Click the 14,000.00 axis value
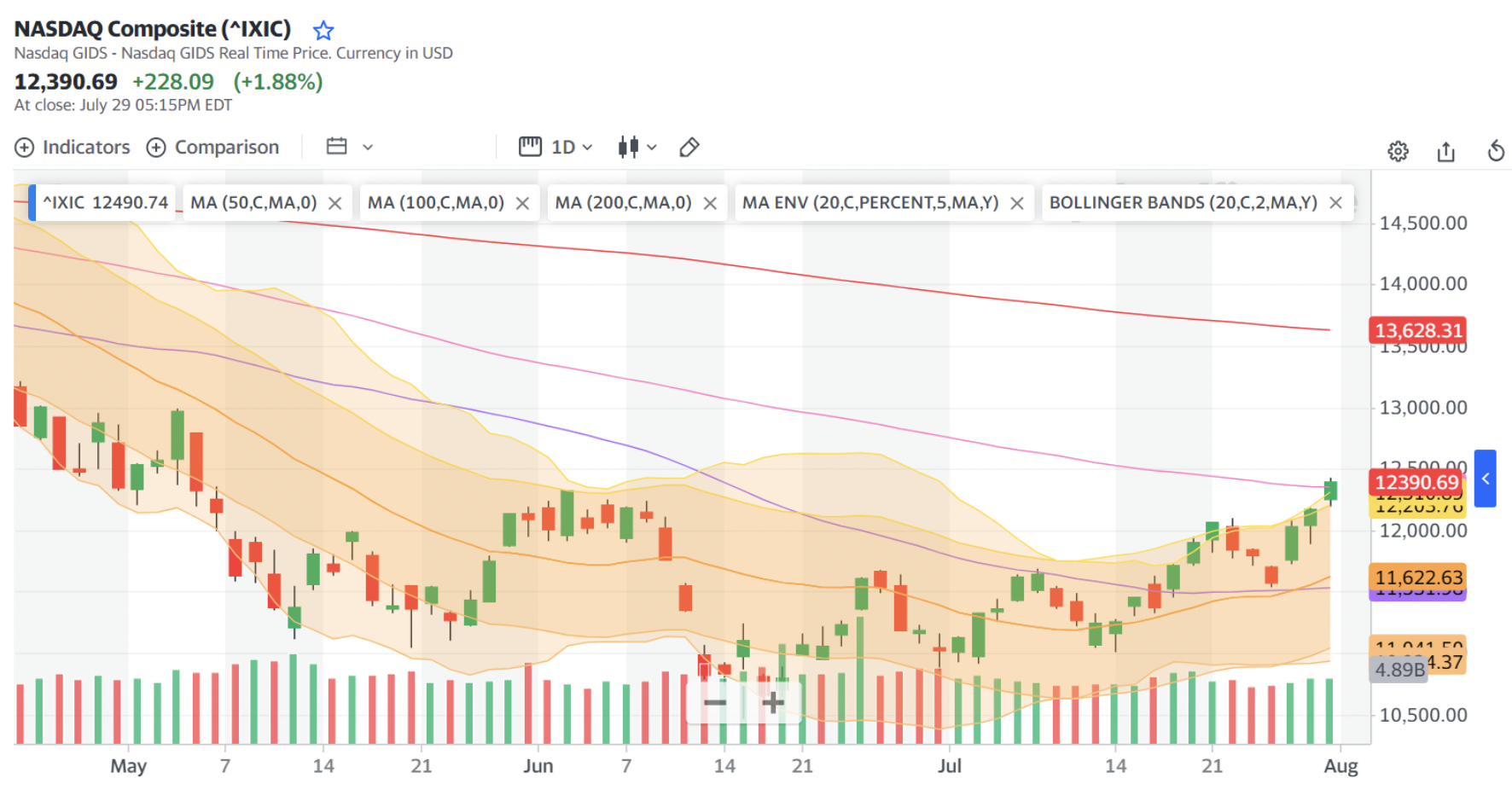 click(x=1423, y=284)
